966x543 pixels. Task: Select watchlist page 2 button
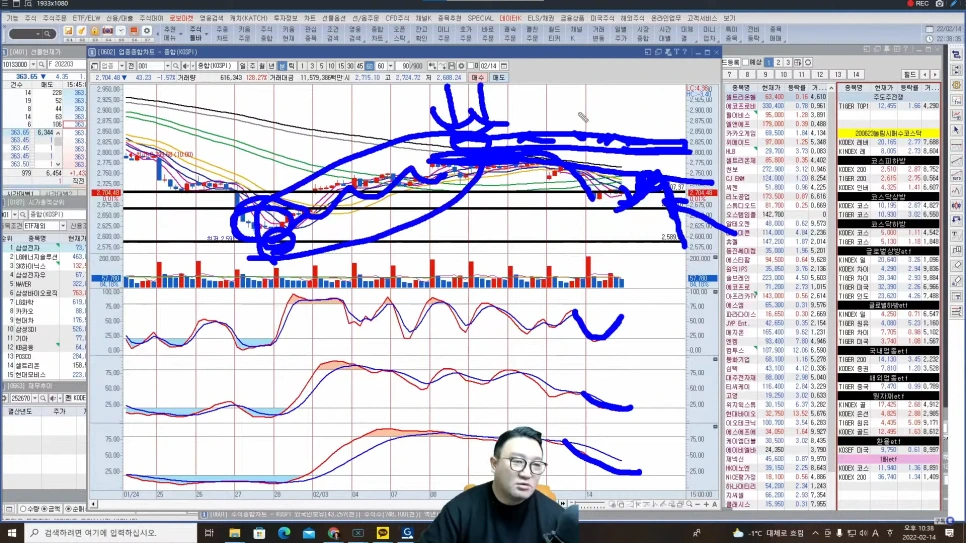[778, 62]
